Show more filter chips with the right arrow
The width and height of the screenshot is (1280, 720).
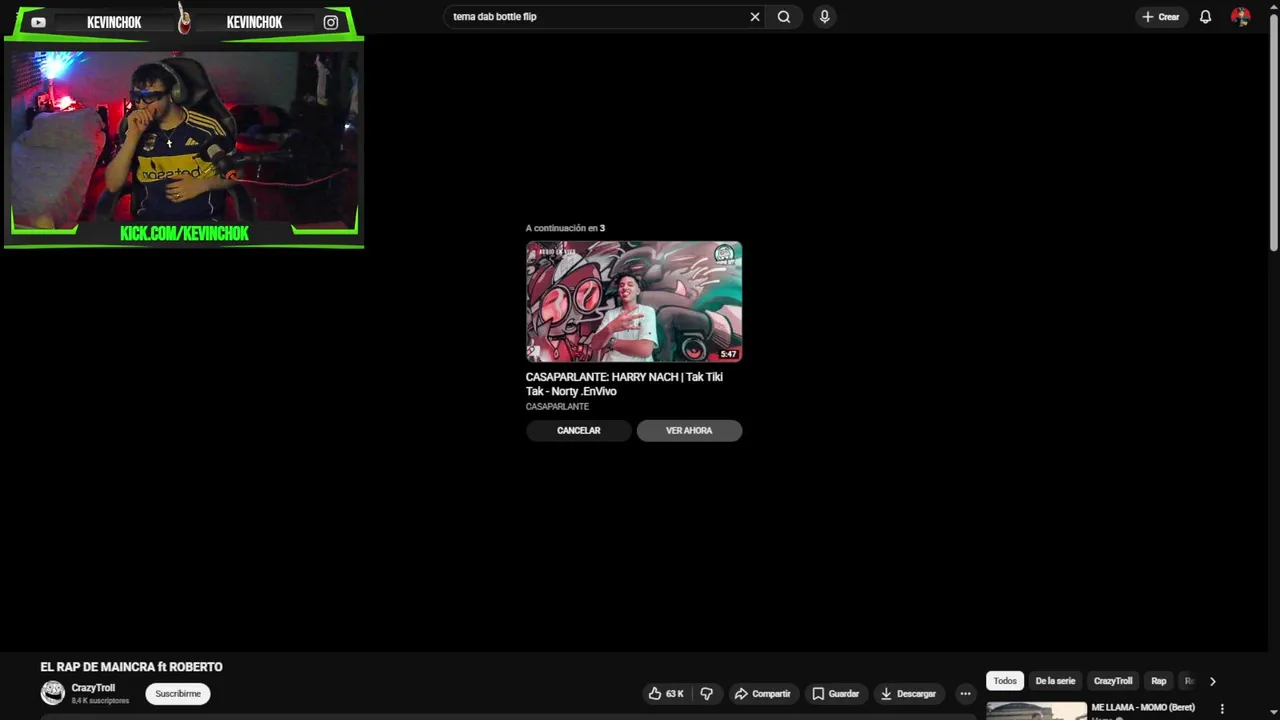[1212, 681]
